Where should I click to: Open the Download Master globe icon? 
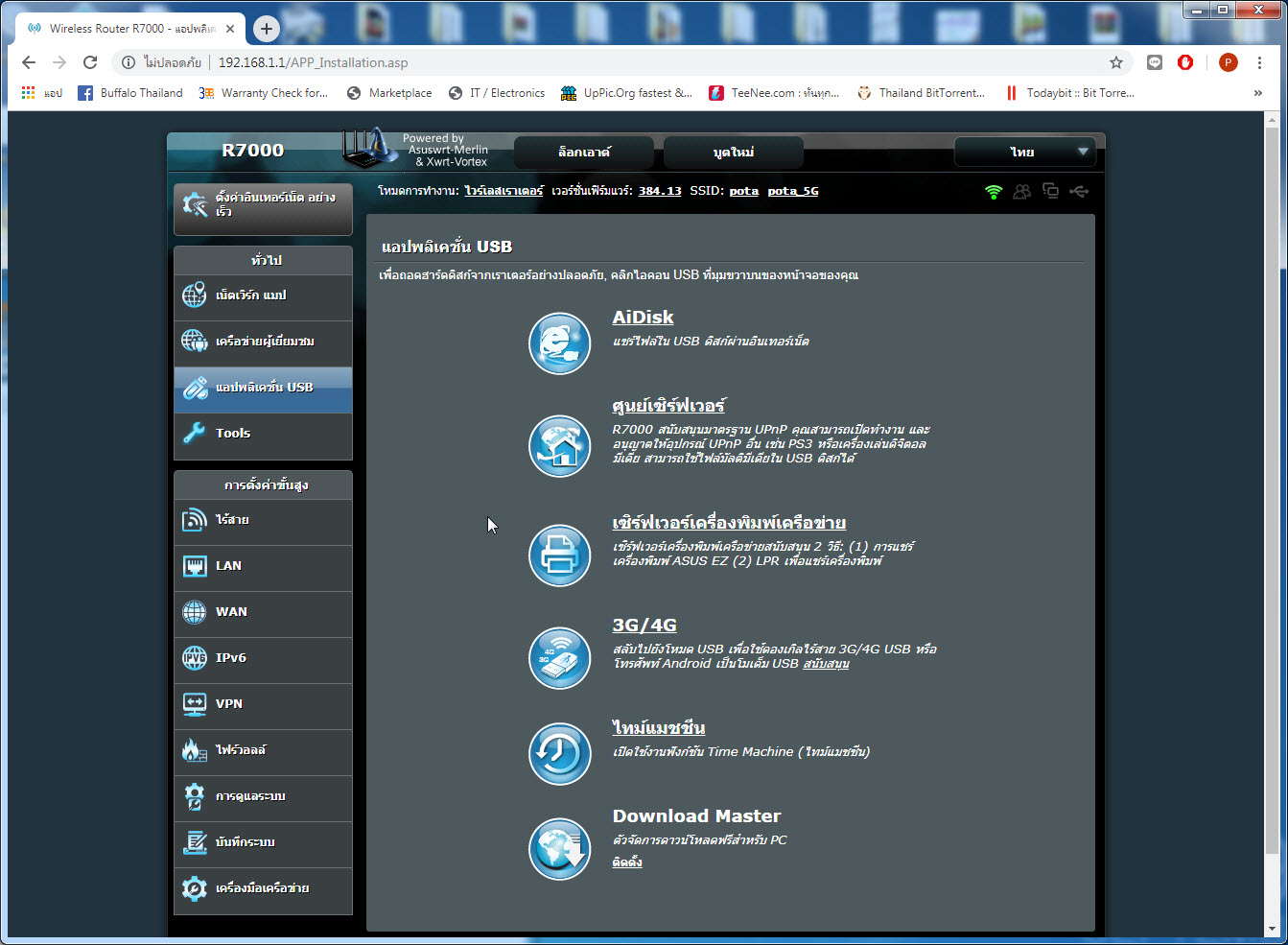tap(560, 849)
